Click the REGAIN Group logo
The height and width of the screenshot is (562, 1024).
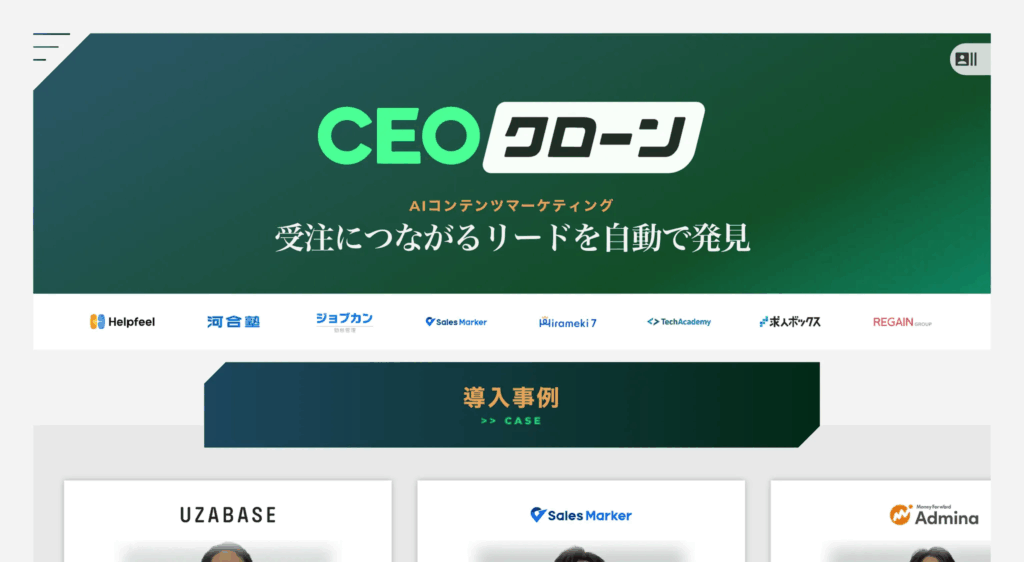(x=902, y=322)
